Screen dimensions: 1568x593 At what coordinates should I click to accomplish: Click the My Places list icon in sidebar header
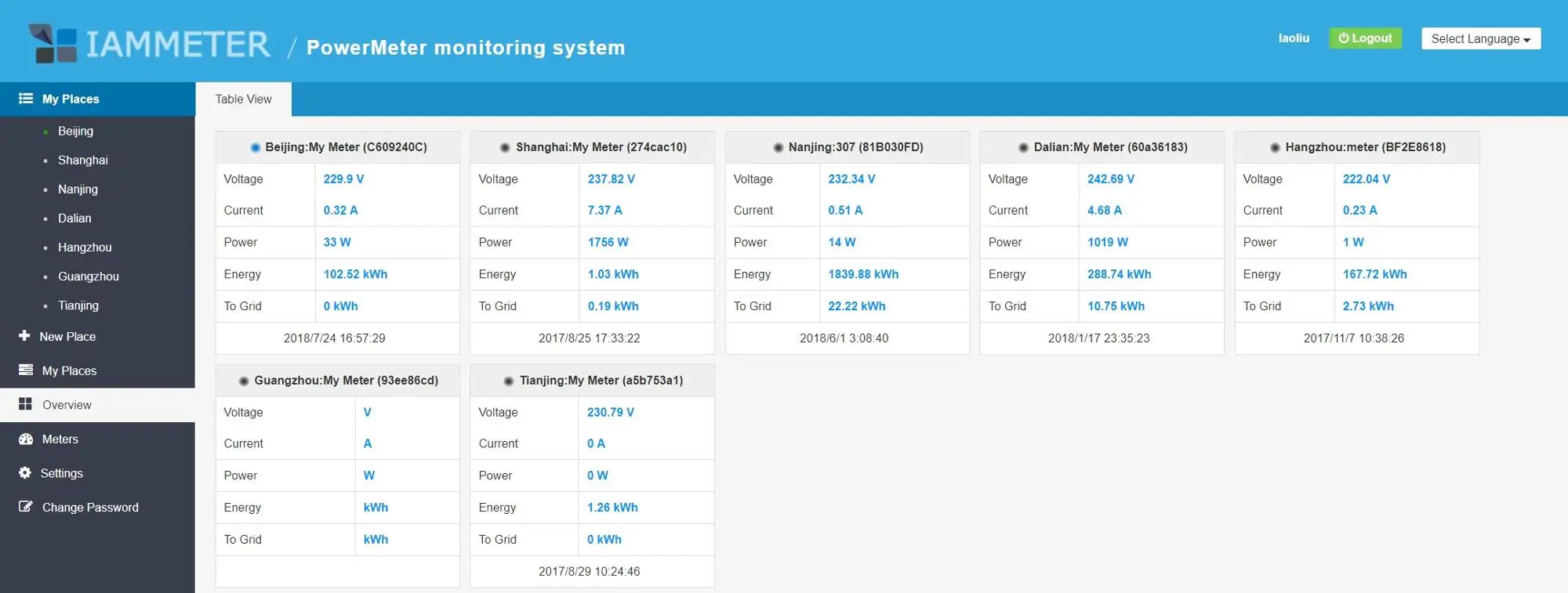pyautogui.click(x=26, y=99)
